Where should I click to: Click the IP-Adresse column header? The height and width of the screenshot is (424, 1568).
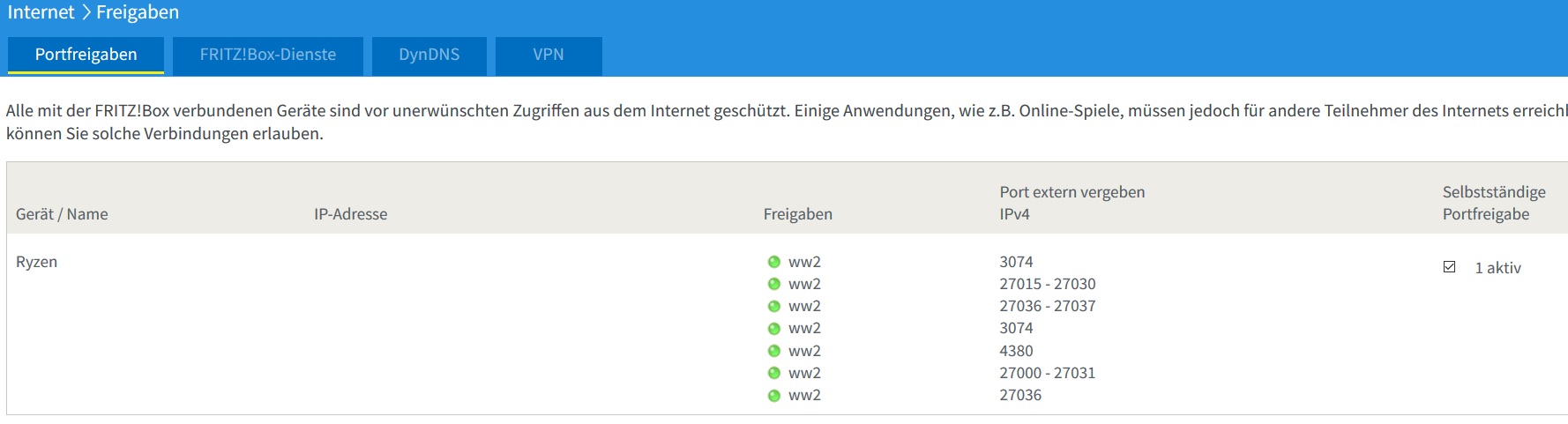point(350,214)
